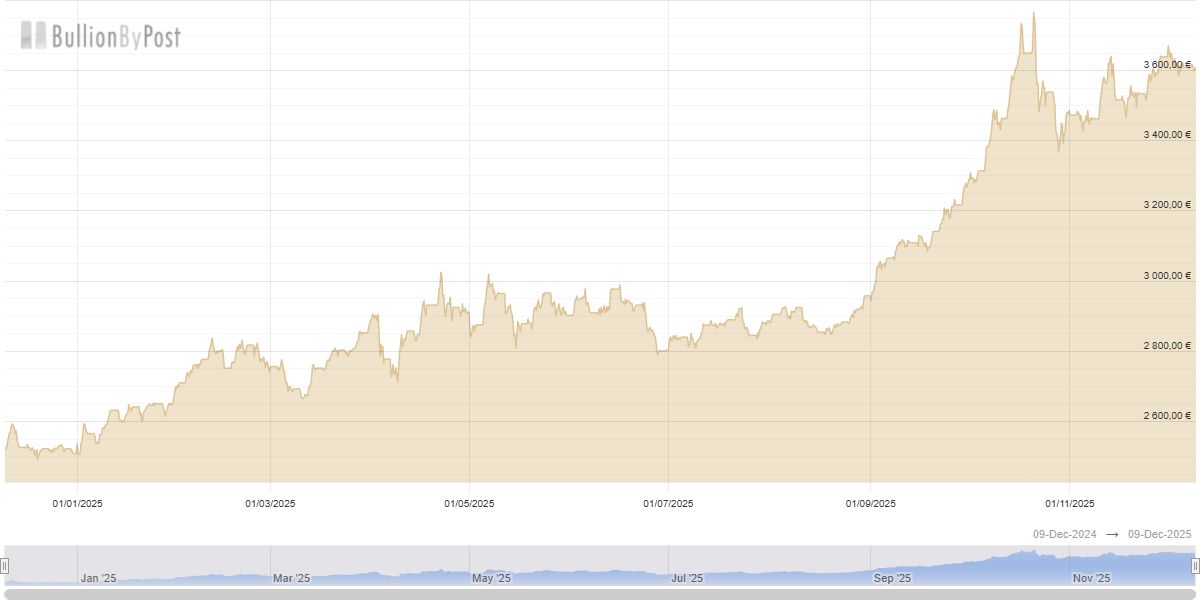The image size is (1200, 600).
Task: Click the highest price peak in the chart
Action: tap(1033, 14)
